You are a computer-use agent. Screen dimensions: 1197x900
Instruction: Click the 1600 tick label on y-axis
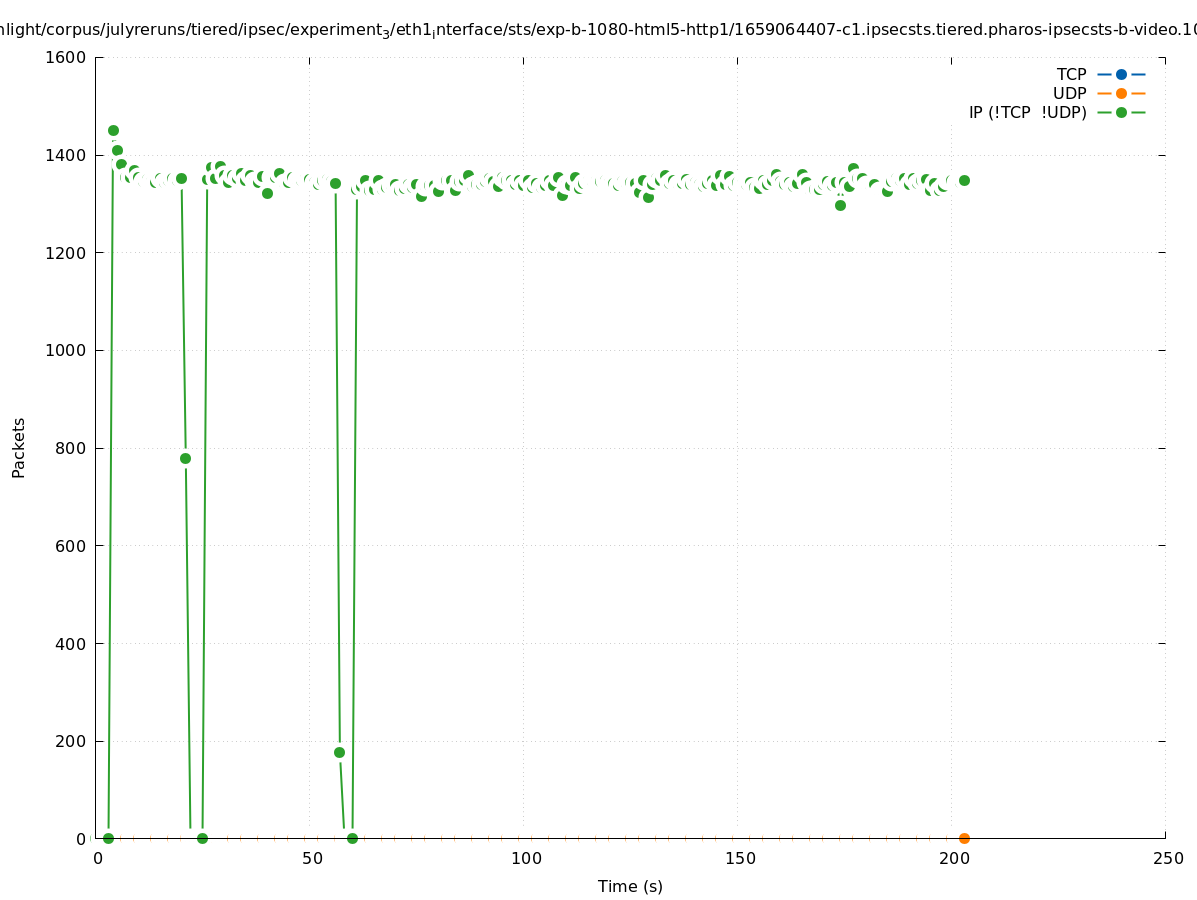(x=66, y=57)
